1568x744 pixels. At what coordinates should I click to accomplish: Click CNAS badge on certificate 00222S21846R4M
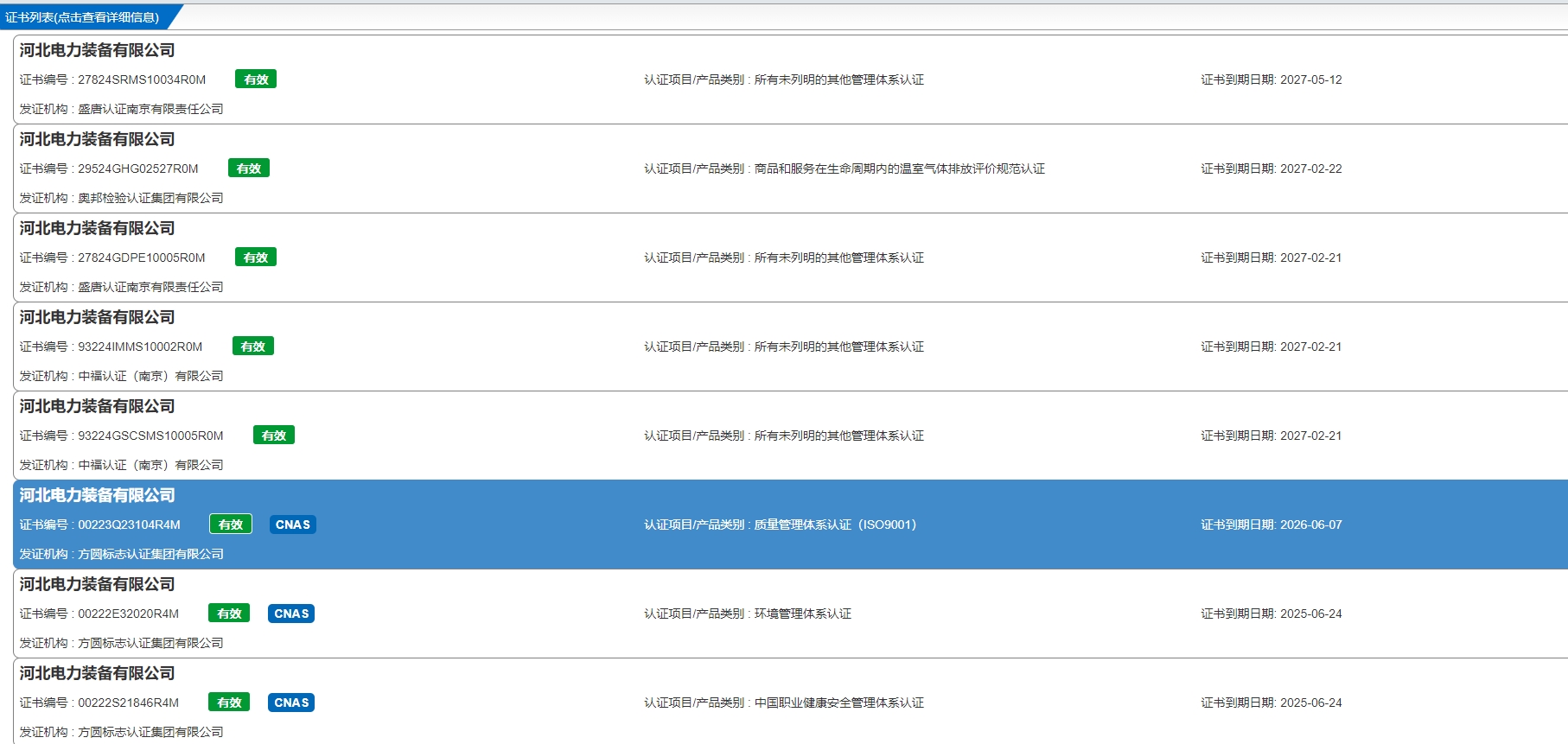point(291,703)
